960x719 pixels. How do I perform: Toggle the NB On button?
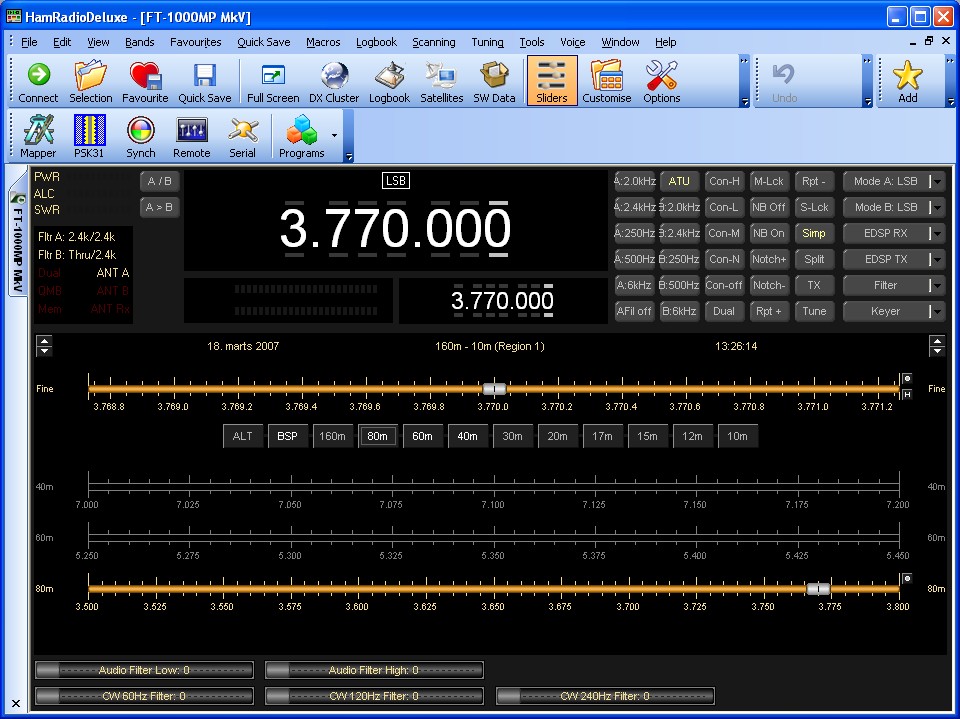coord(768,233)
